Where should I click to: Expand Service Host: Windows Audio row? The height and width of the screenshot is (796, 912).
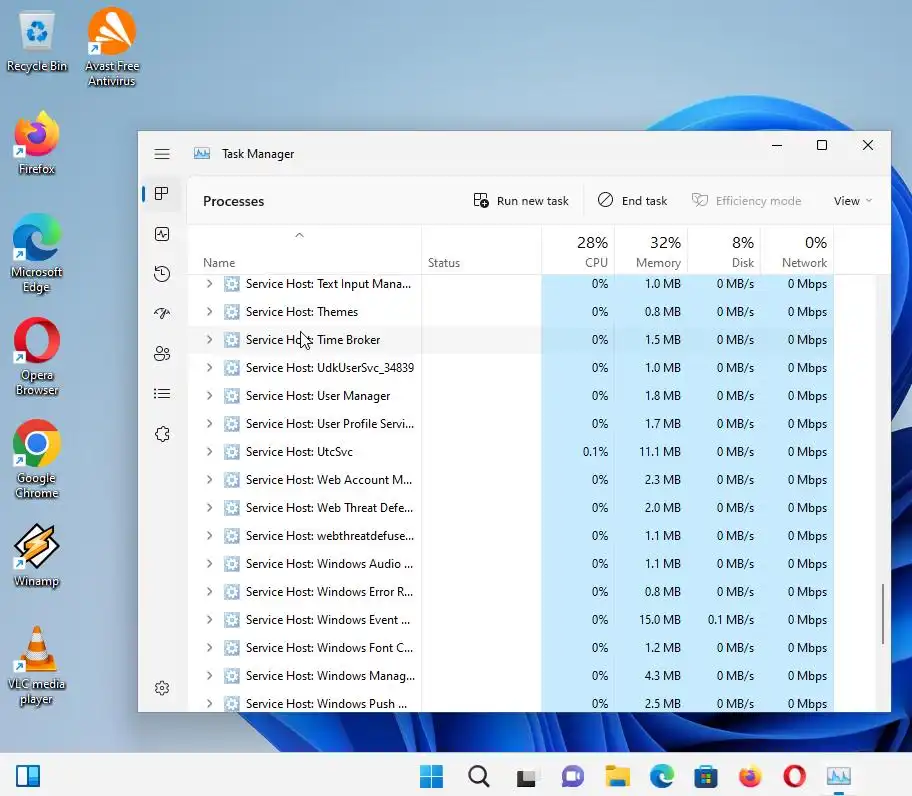(x=209, y=563)
